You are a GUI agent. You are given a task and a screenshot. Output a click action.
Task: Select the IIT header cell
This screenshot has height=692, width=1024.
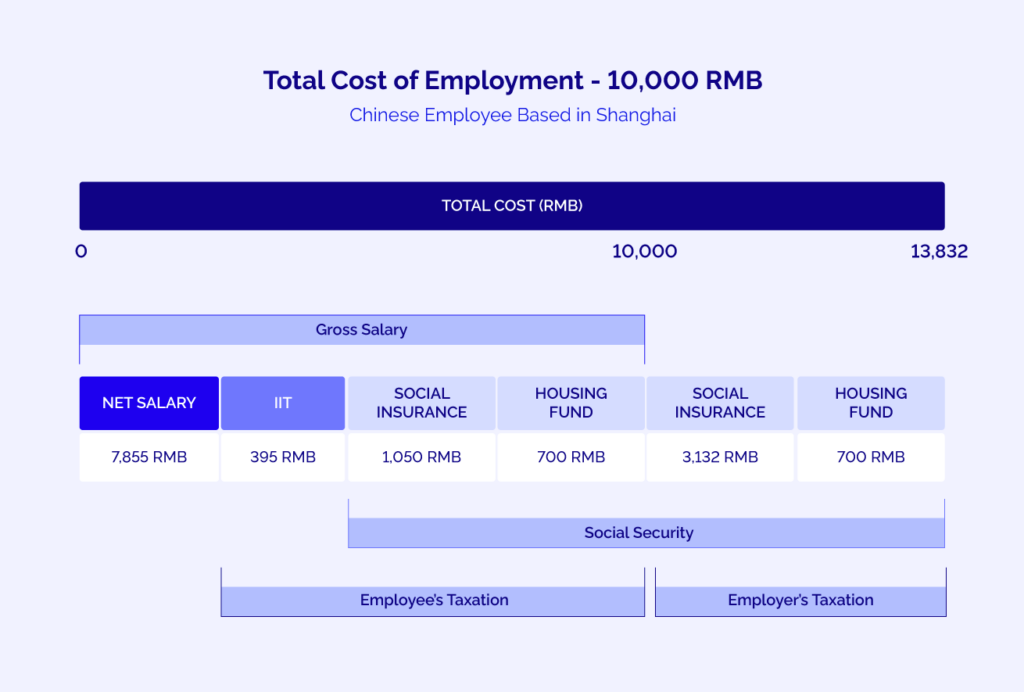[x=283, y=402]
